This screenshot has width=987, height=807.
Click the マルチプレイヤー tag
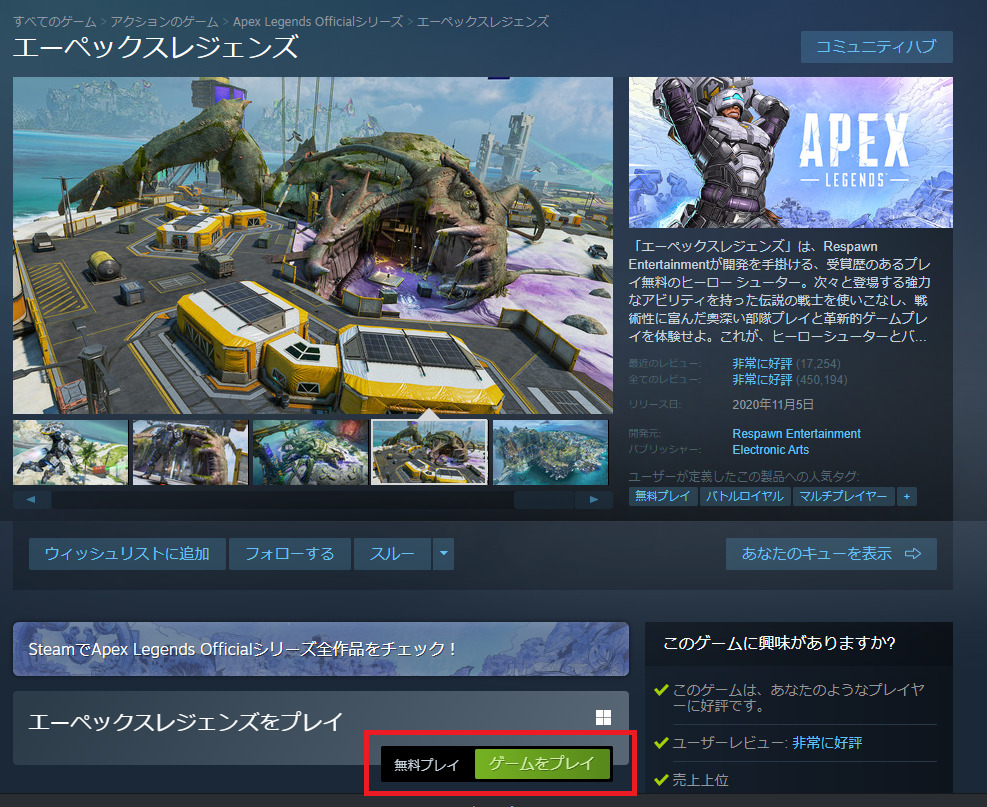coord(843,497)
